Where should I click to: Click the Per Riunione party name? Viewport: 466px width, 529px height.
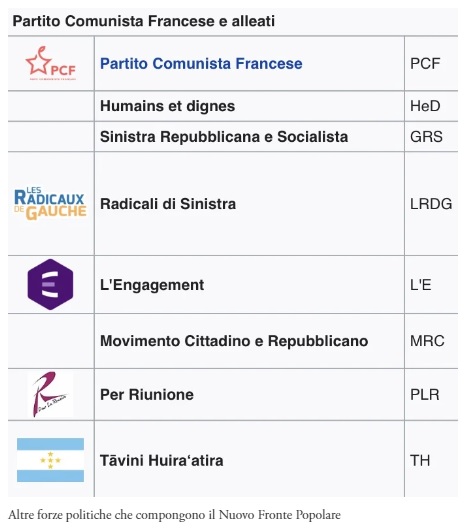pos(147,394)
